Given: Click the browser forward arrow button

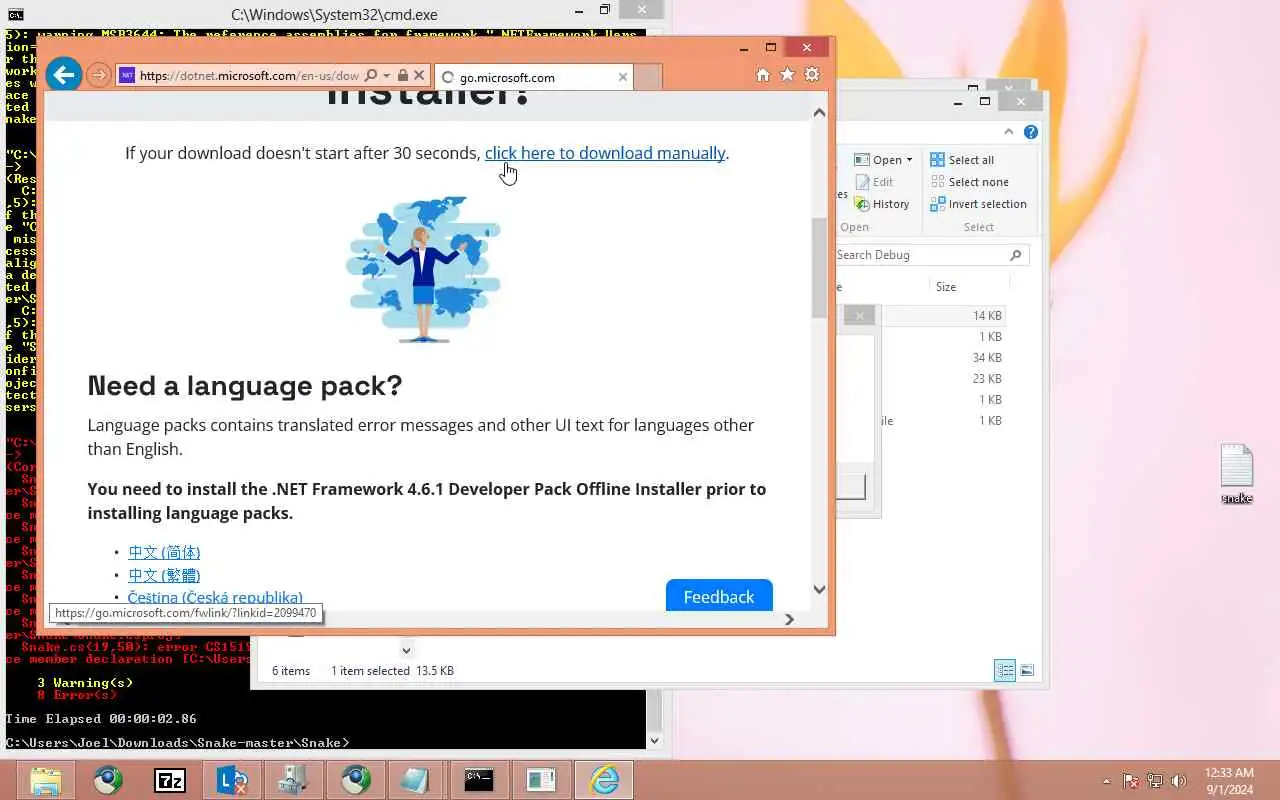Looking at the screenshot, I should click(98, 75).
